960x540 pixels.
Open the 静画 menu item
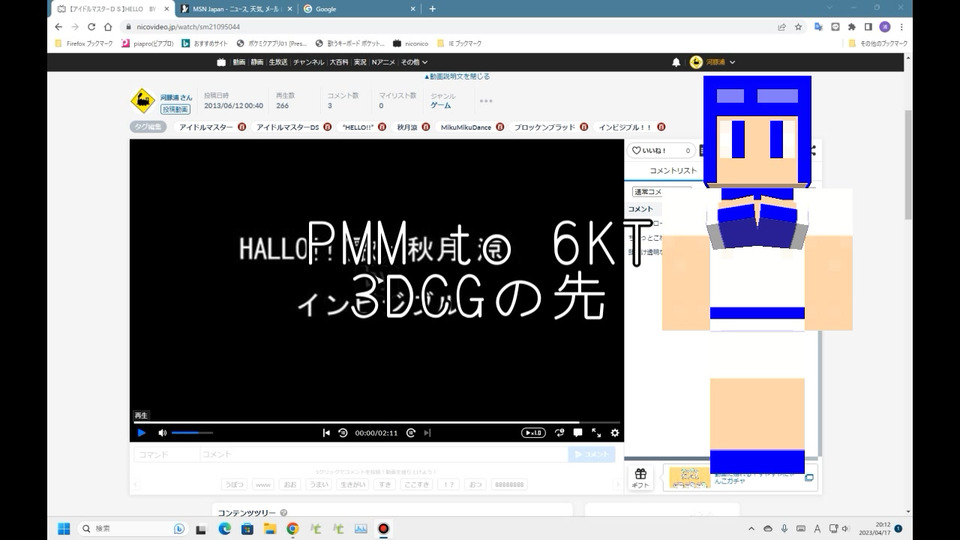coord(257,62)
